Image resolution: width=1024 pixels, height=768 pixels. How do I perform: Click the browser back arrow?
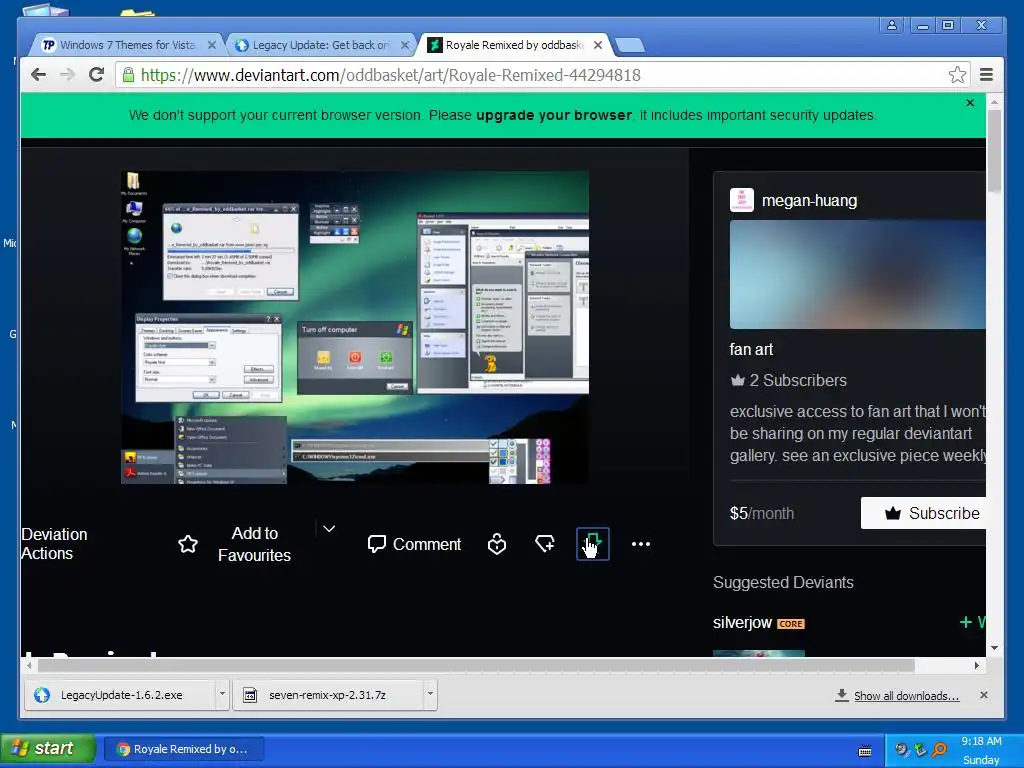coord(39,74)
